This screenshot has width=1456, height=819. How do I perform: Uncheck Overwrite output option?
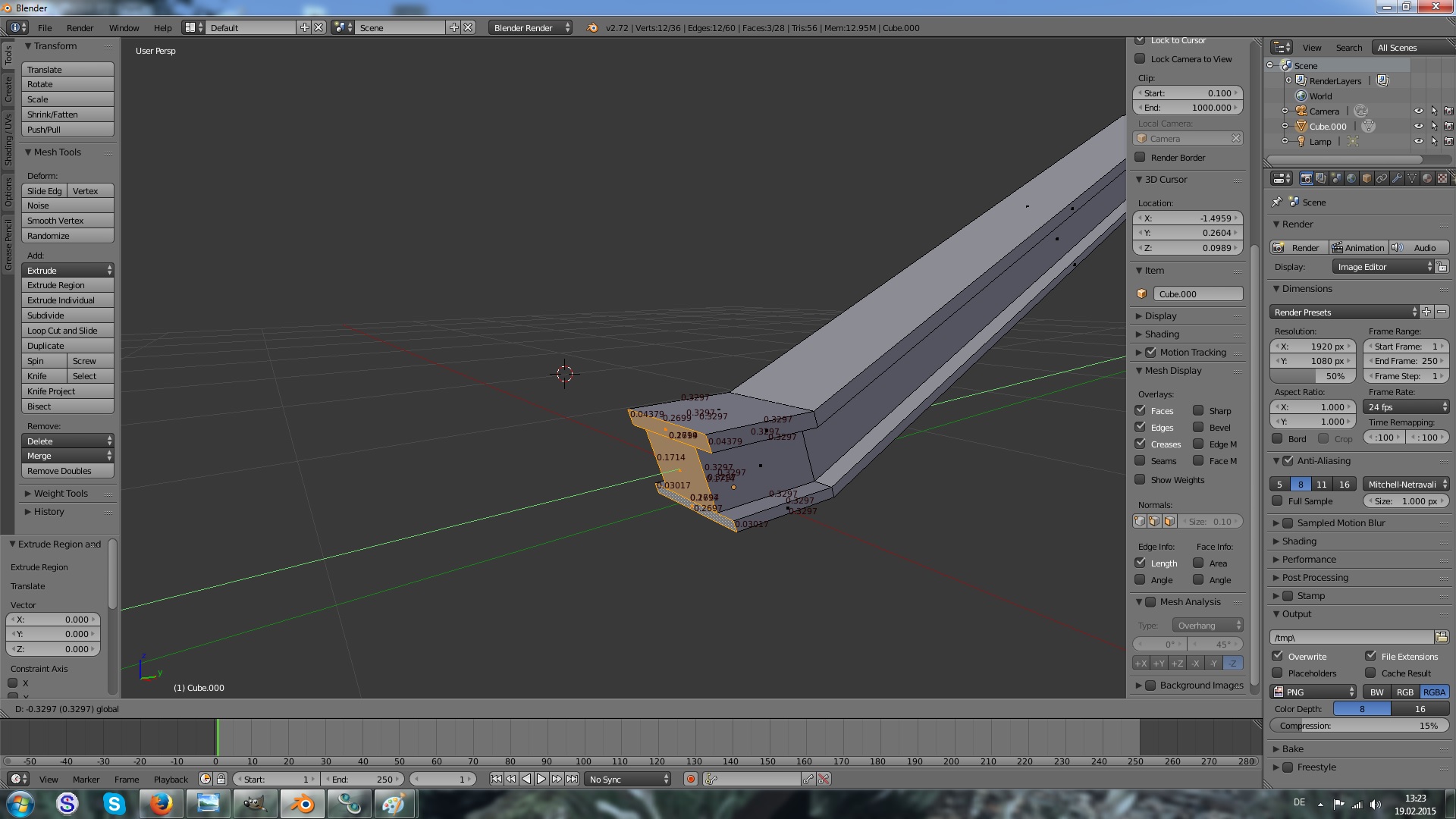1278,656
